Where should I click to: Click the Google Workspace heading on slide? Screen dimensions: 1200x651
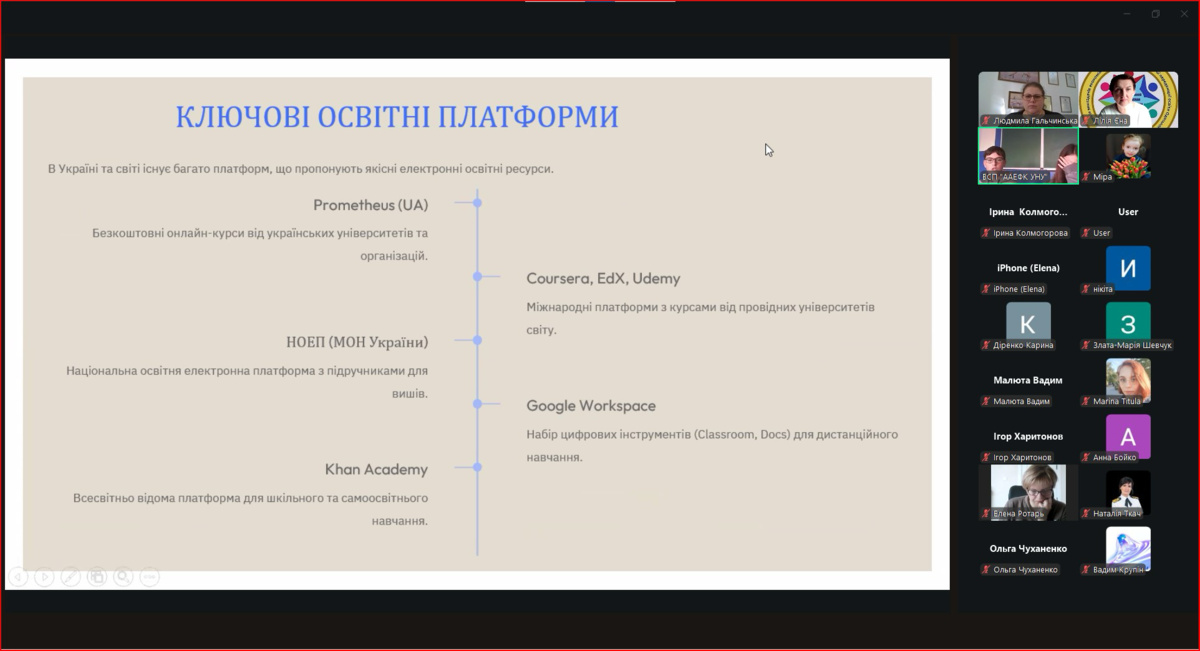point(591,406)
